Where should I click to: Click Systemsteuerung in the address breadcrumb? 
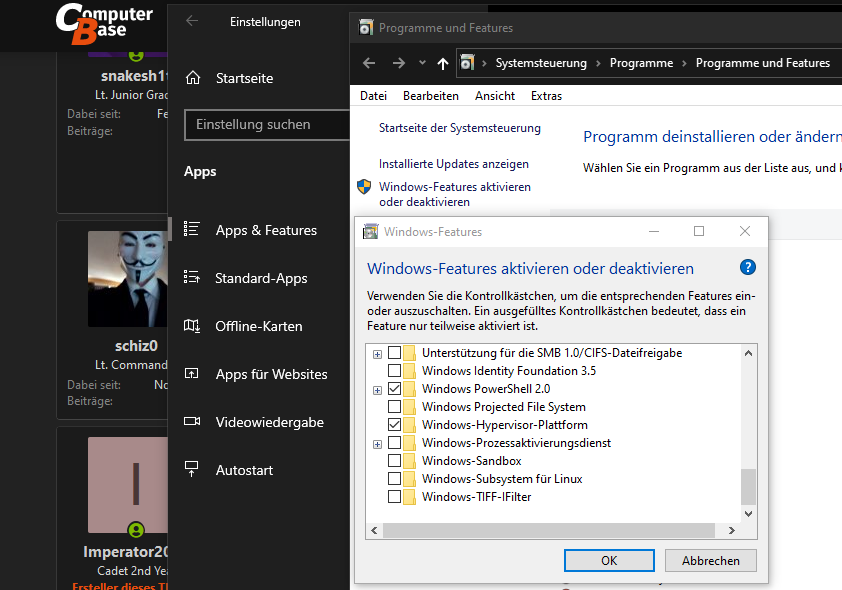pyautogui.click(x=541, y=63)
